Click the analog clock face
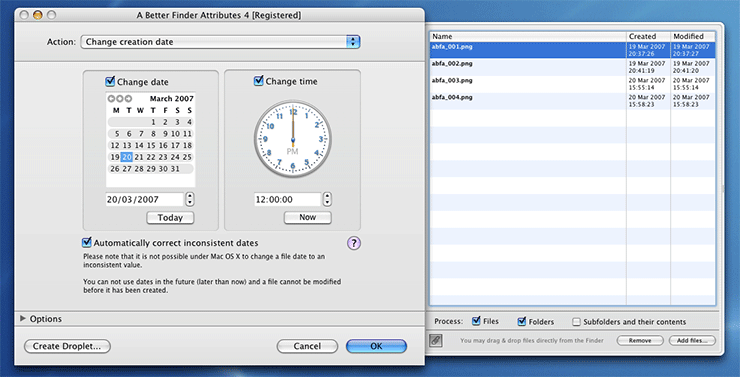The image size is (740, 377). [x=293, y=140]
